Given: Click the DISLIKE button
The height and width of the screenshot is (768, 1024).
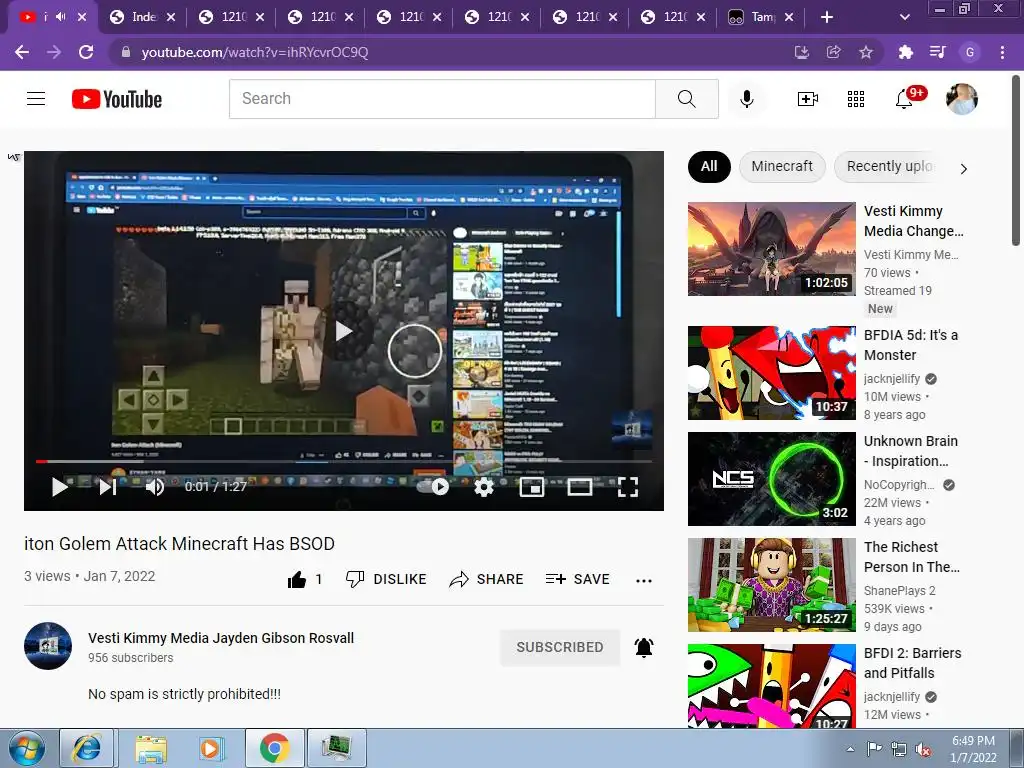Looking at the screenshot, I should pyautogui.click(x=386, y=579).
